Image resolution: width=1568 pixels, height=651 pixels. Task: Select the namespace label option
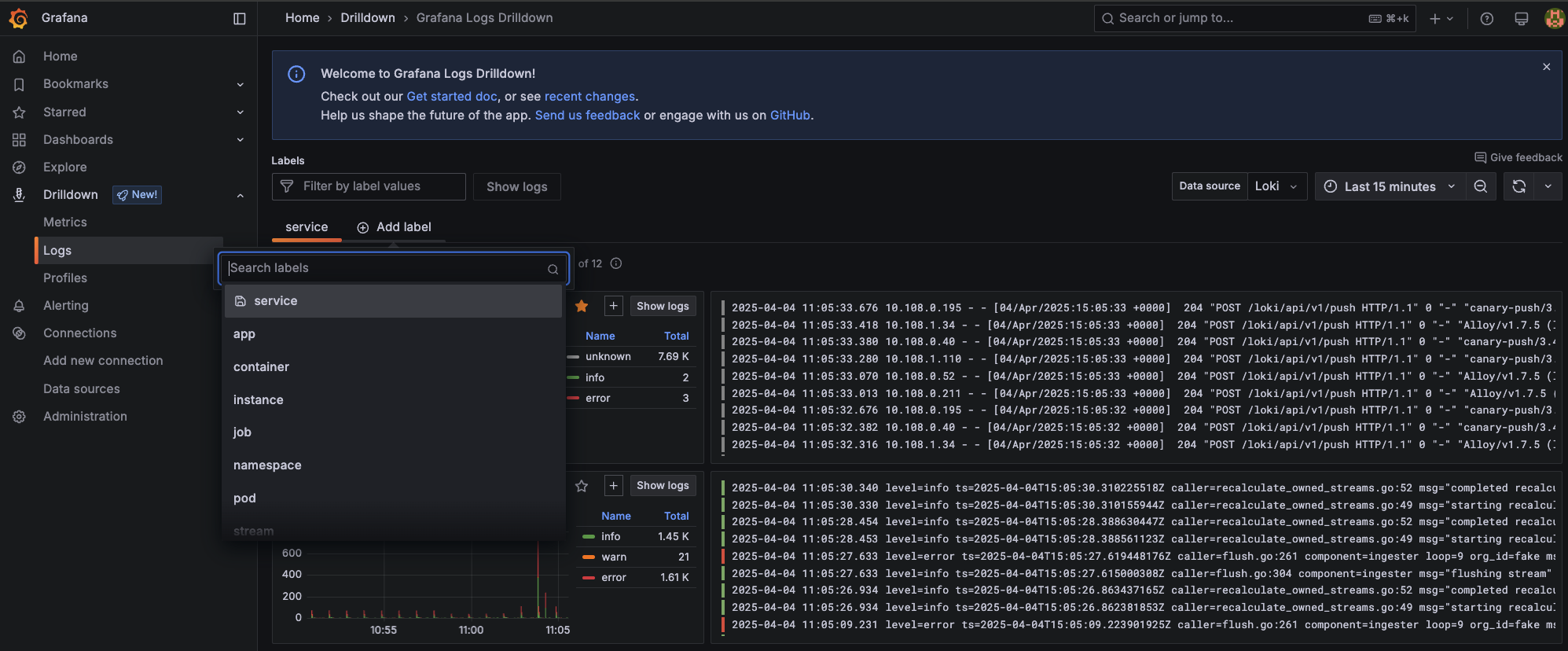(267, 465)
